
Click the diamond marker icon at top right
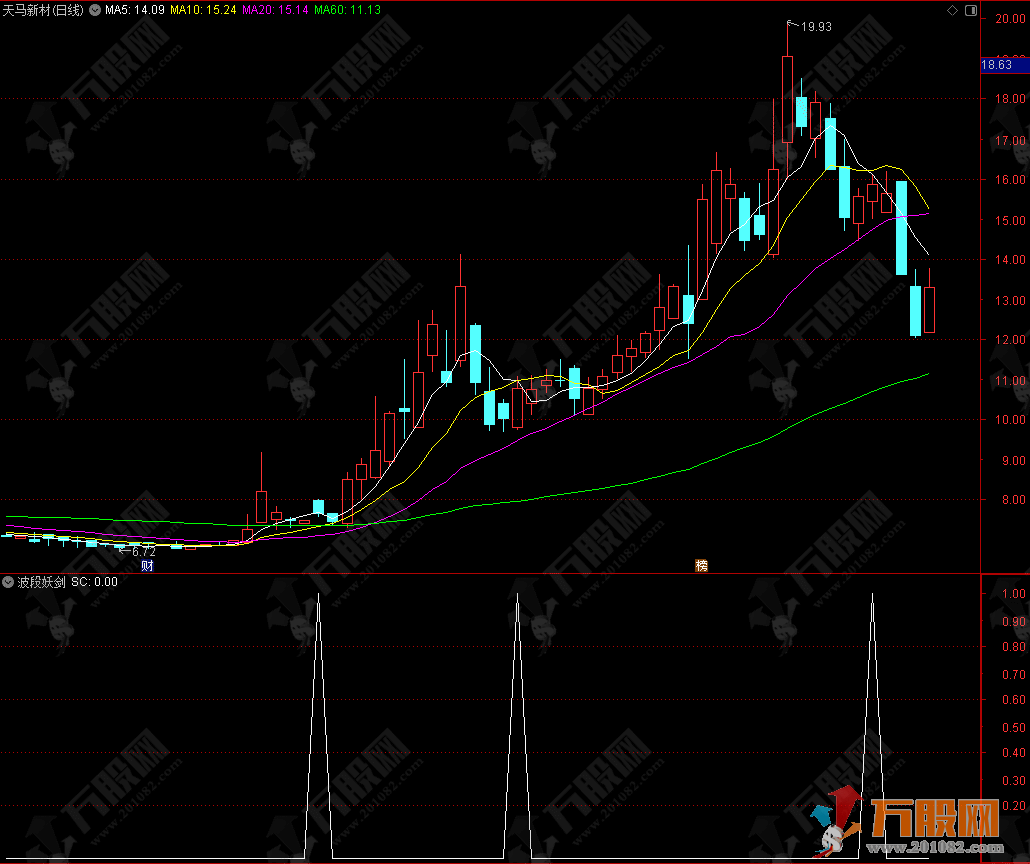(952, 11)
